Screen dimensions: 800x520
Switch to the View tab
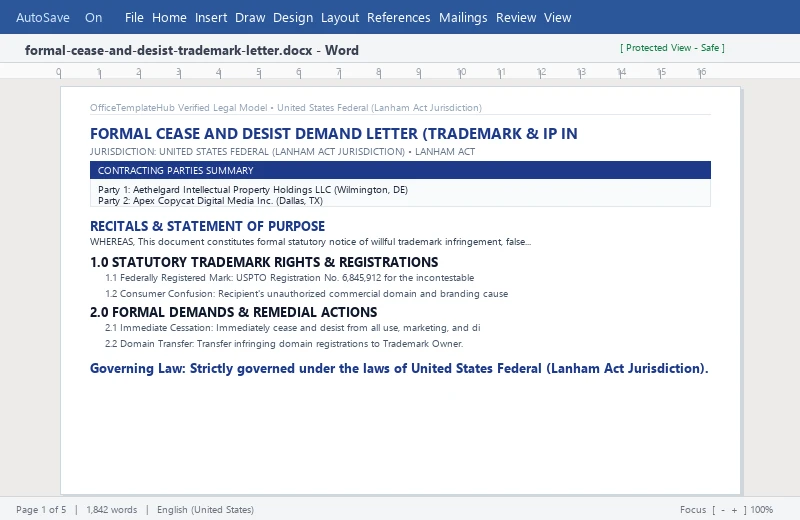[557, 17]
